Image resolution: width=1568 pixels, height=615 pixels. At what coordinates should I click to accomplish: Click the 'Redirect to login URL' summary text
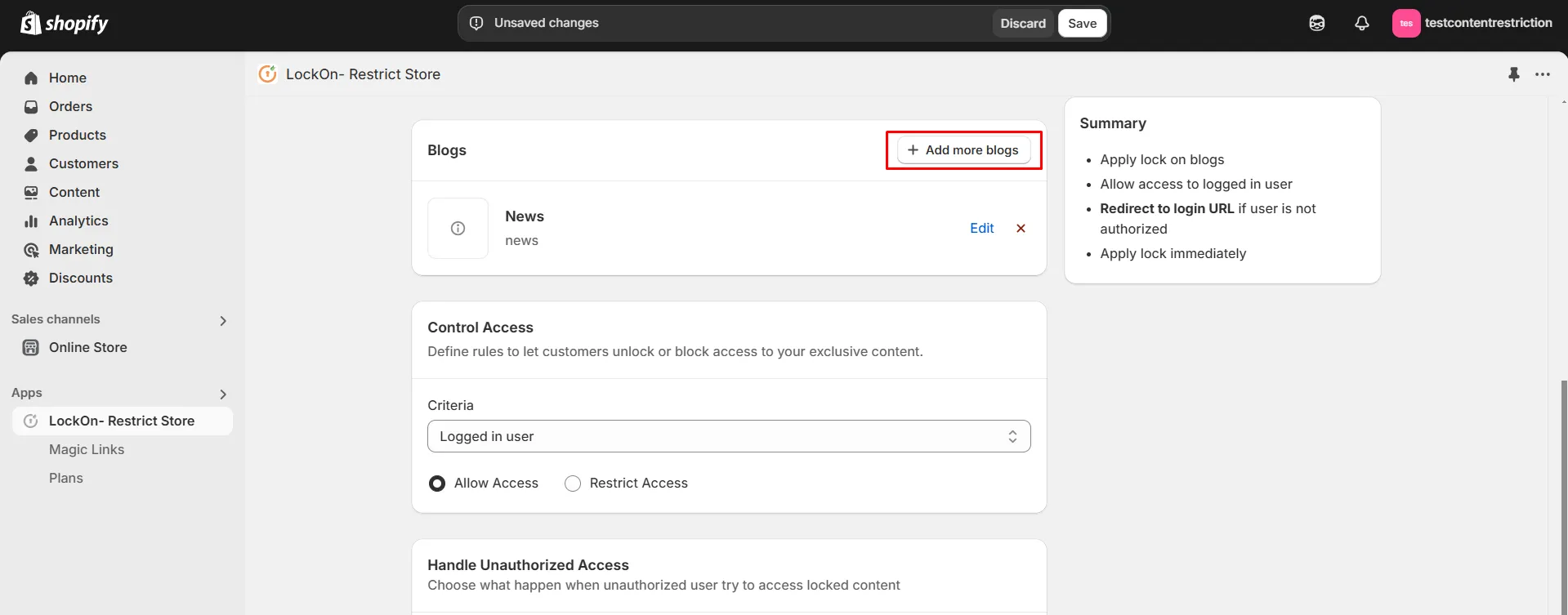click(x=1167, y=208)
